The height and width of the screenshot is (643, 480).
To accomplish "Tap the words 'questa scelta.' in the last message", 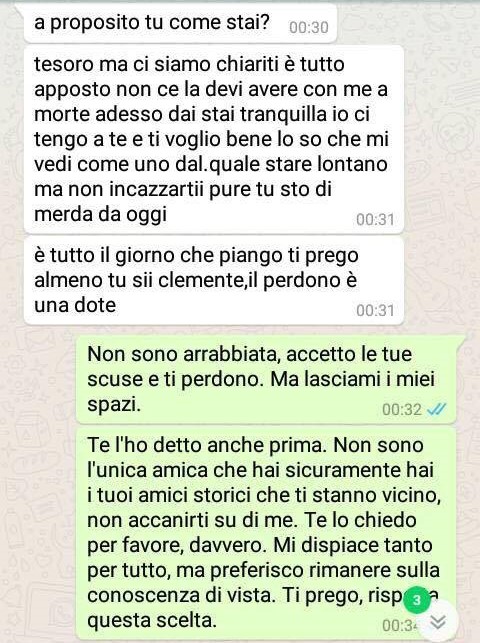I will (152, 620).
